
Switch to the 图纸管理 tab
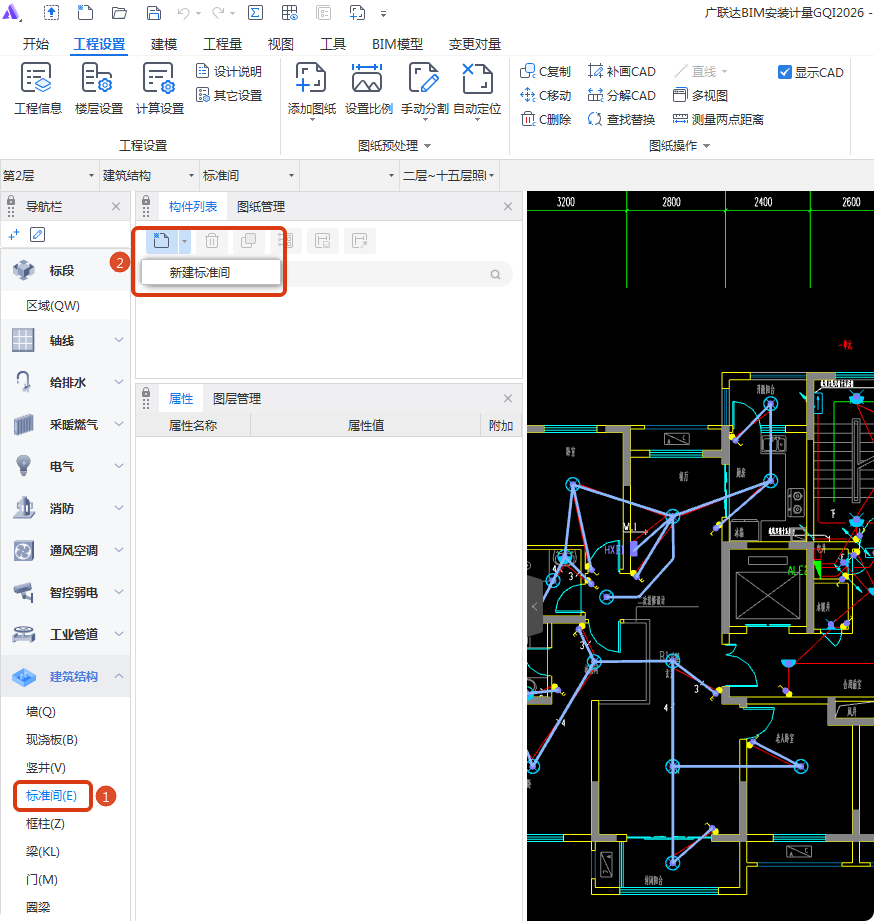261,207
